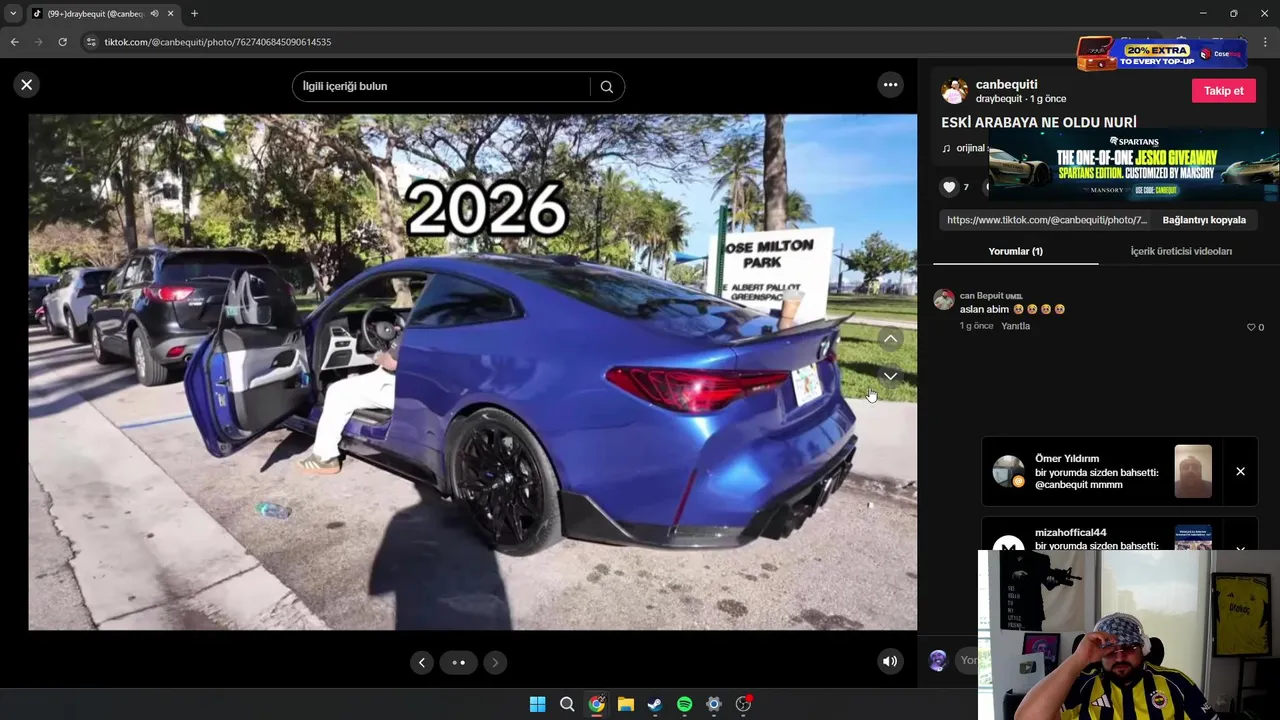Reply with Yanıtla on the comment
1280x720 pixels.
coord(1015,326)
